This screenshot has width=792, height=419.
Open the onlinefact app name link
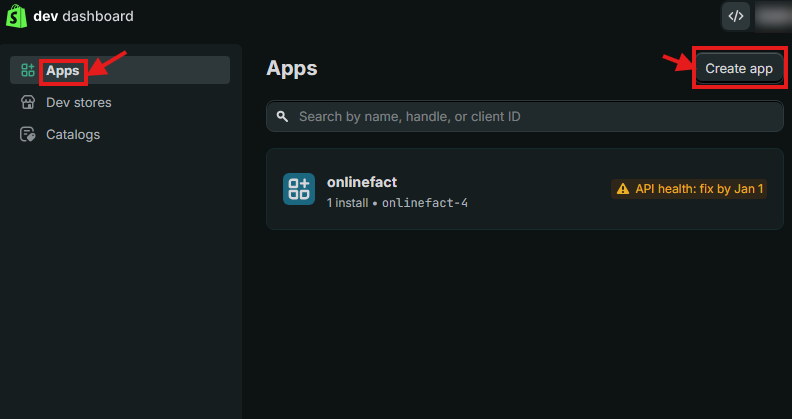(x=362, y=182)
